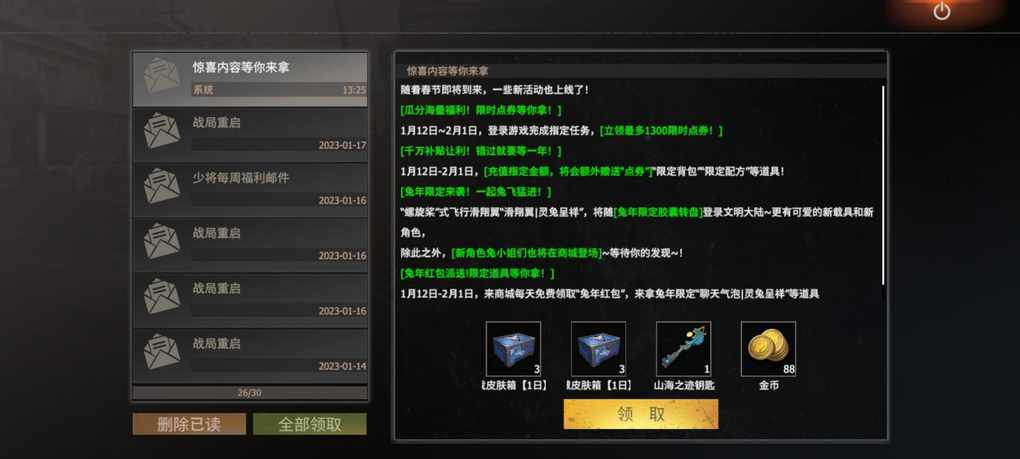
Task: Click the first blue skin box reward
Action: pyautogui.click(x=513, y=349)
